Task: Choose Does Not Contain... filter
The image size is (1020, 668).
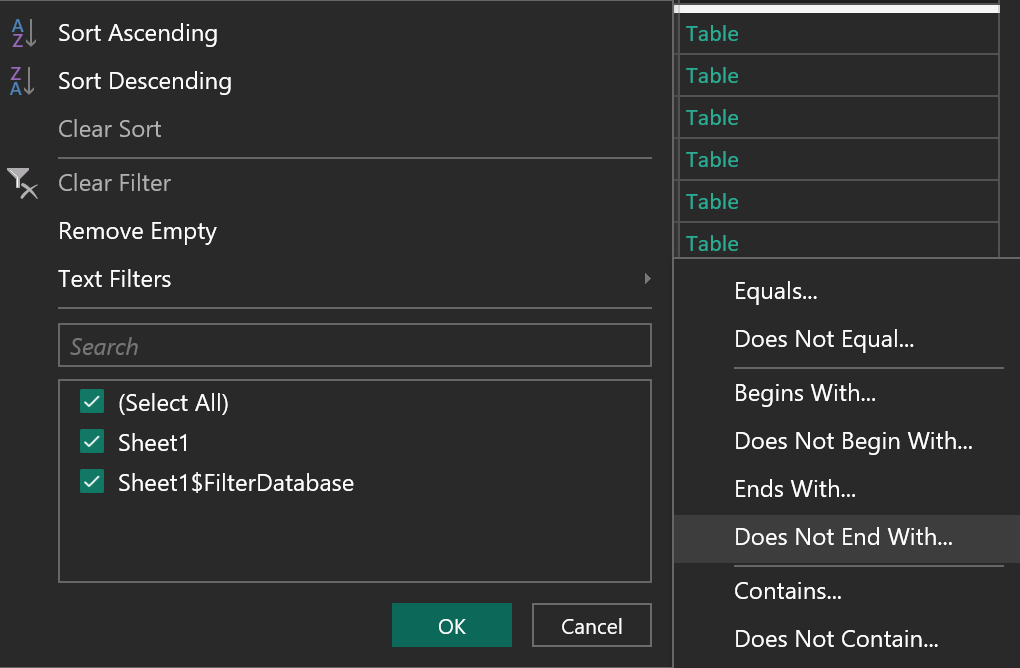Action: click(x=836, y=639)
